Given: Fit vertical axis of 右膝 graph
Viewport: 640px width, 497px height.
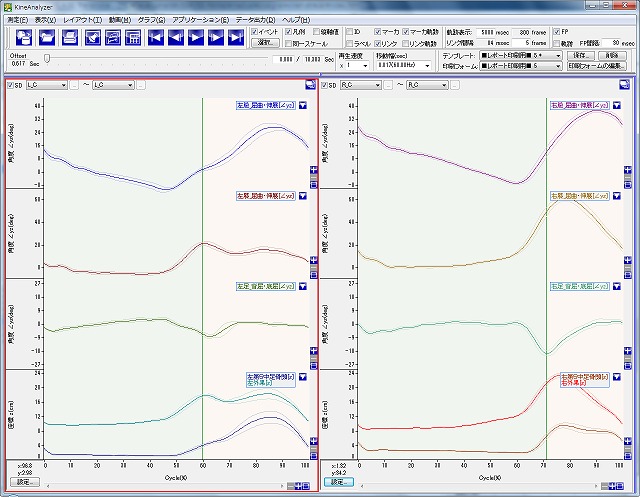Looking at the screenshot, I should 628,275.
